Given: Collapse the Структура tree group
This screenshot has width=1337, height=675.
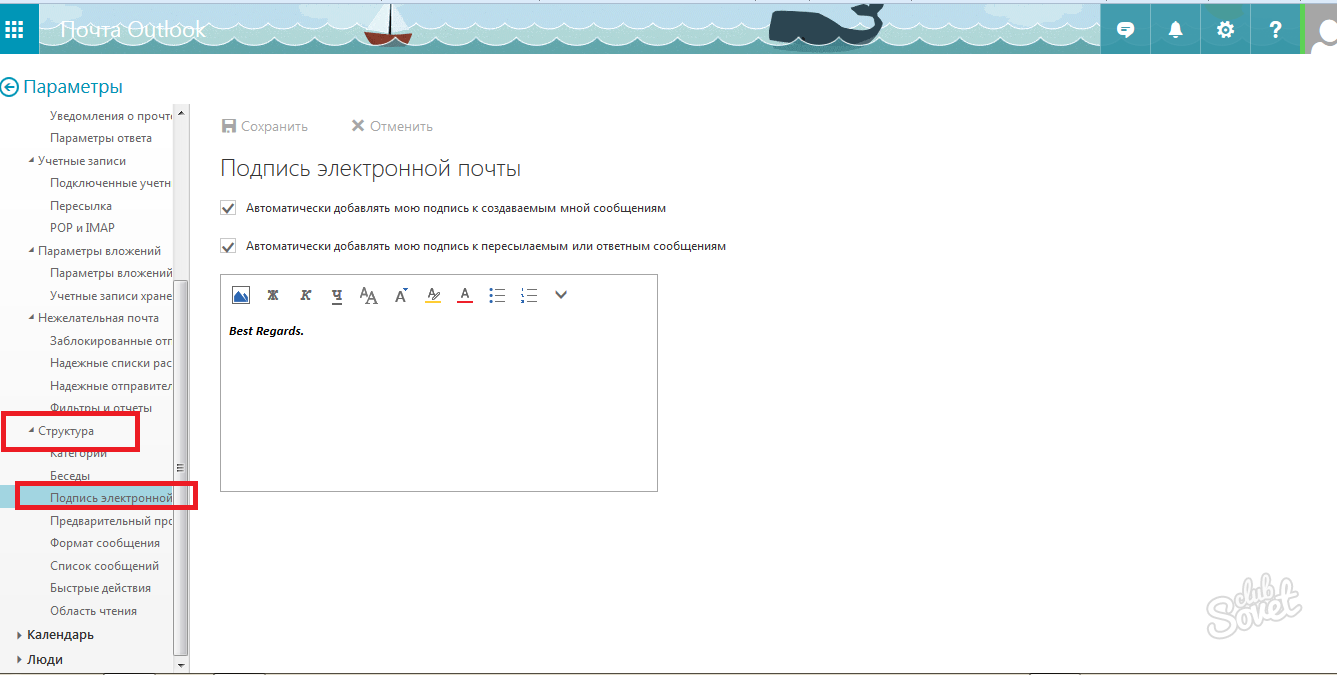Looking at the screenshot, I should coord(30,430).
